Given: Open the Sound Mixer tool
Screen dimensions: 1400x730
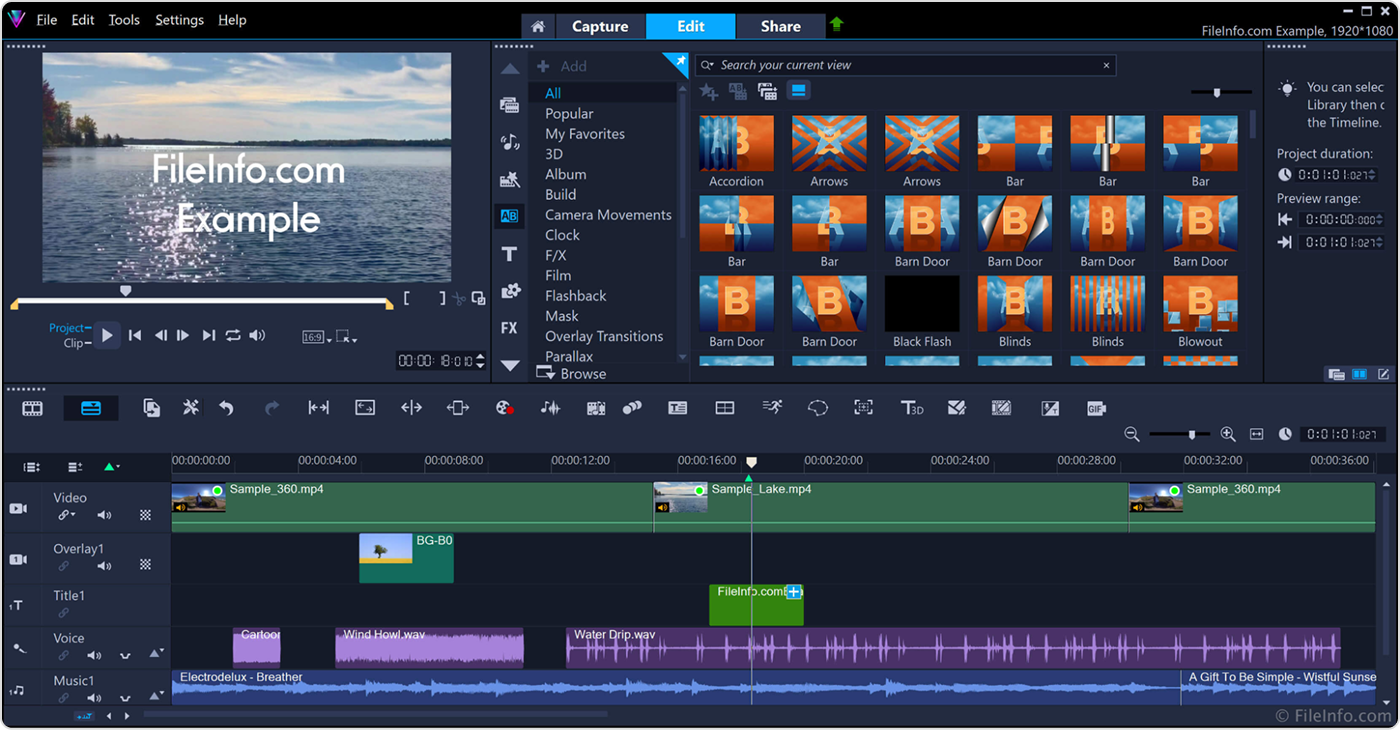Looking at the screenshot, I should [550, 408].
